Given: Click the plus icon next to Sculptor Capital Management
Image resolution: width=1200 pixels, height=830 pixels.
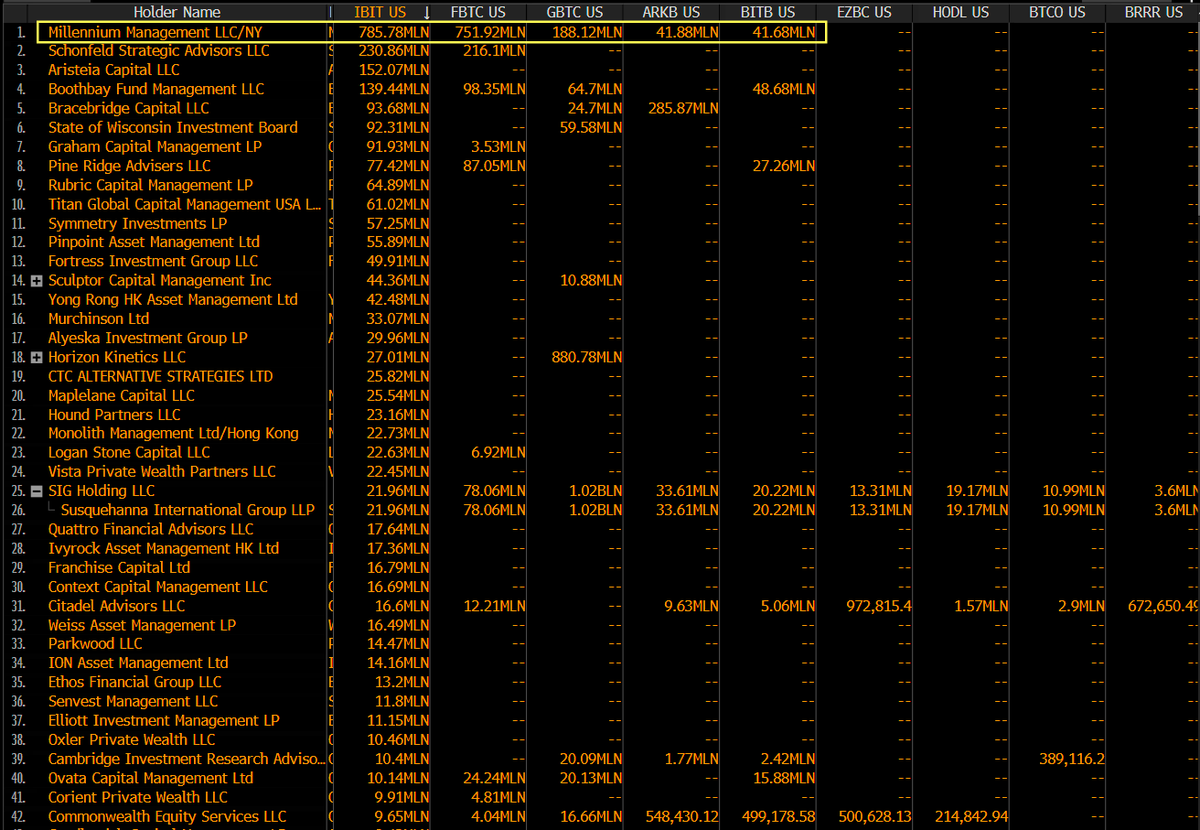Looking at the screenshot, I should coord(34,281).
